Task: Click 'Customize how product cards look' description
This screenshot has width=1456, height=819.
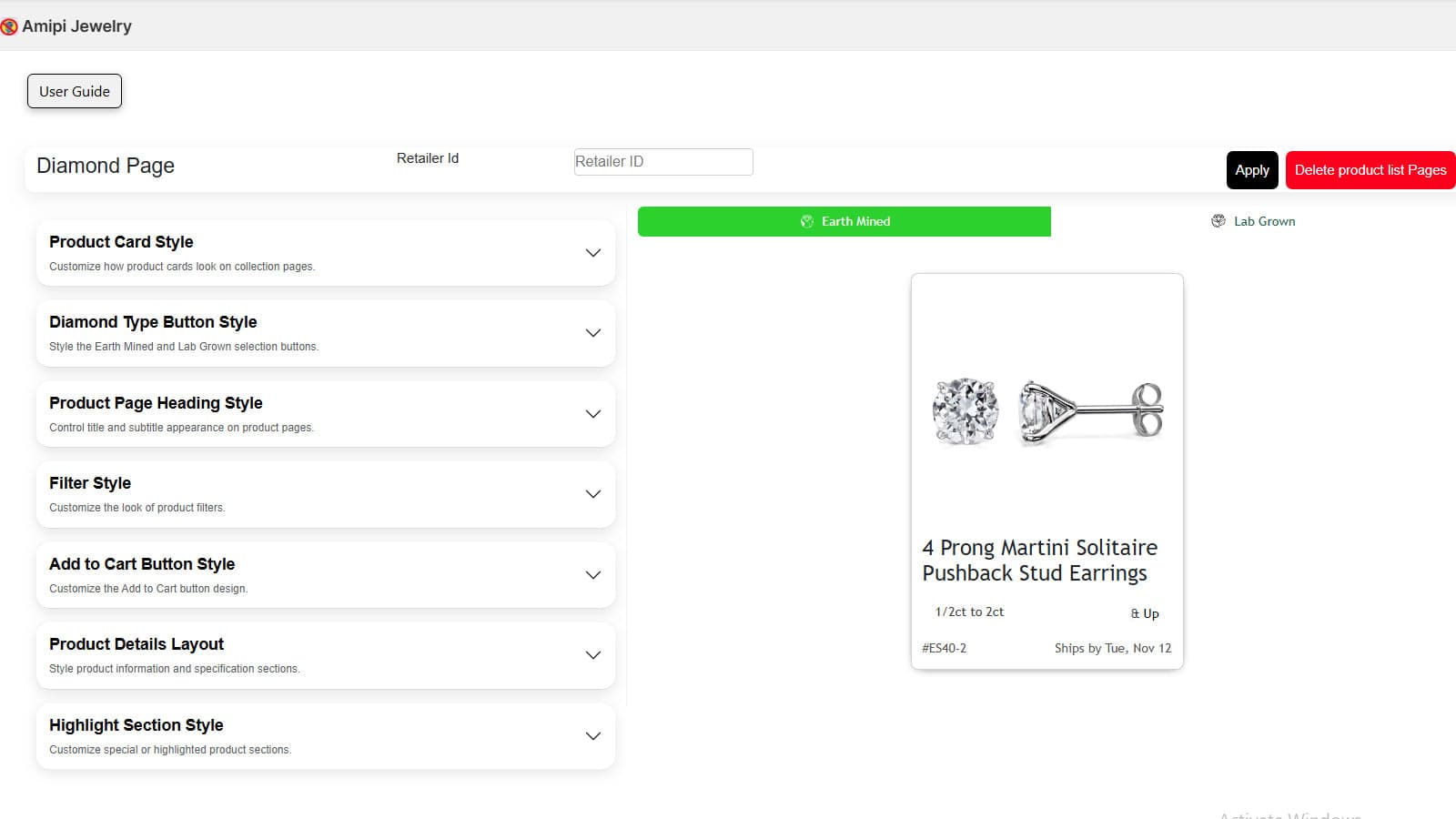Action: [x=182, y=267]
